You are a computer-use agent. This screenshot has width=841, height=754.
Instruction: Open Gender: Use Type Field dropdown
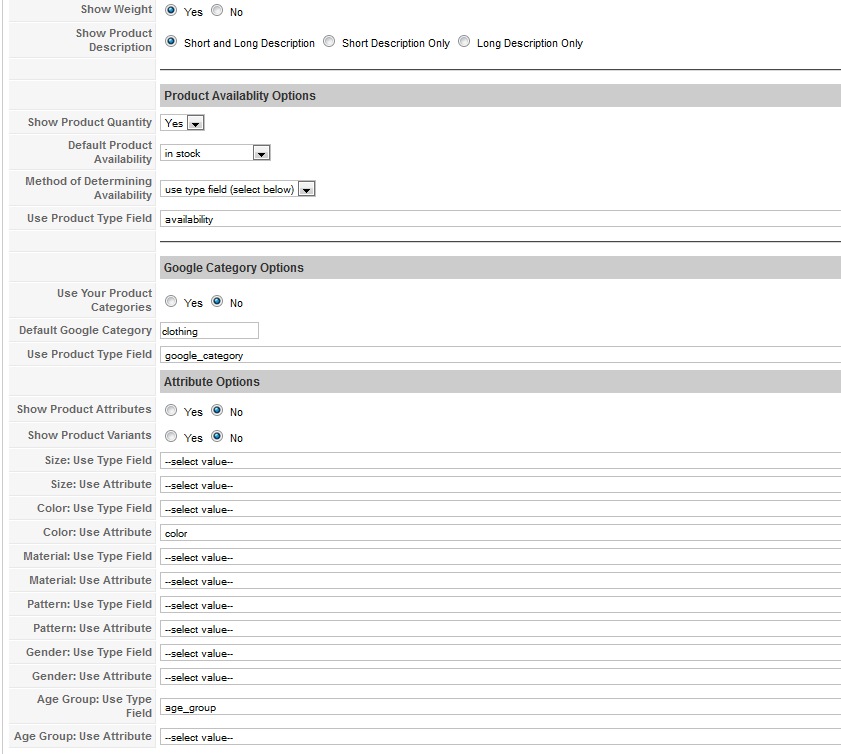point(500,653)
